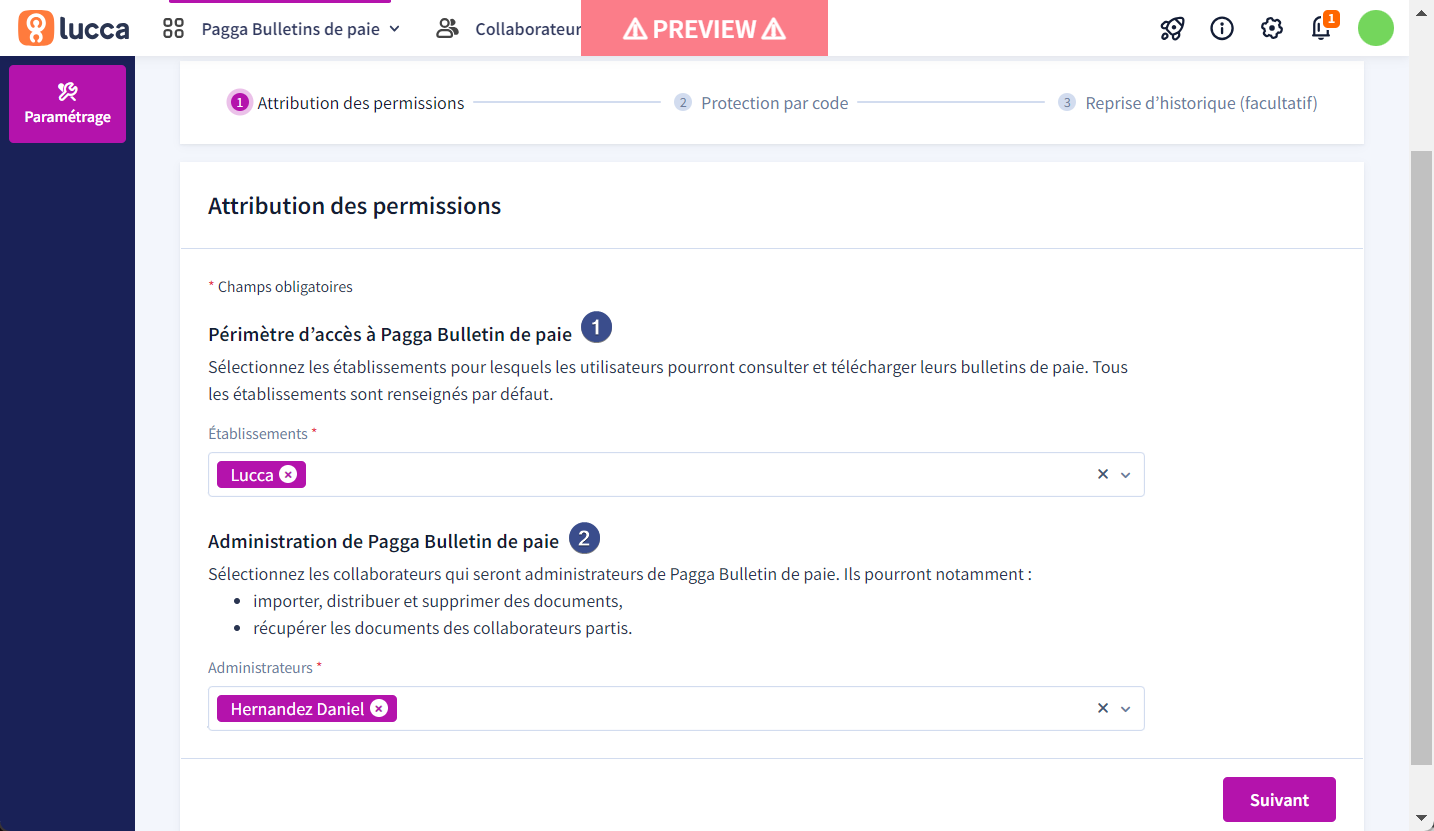The height and width of the screenshot is (831, 1434).
Task: Open Paramétrage in the sidebar
Action: click(67, 104)
